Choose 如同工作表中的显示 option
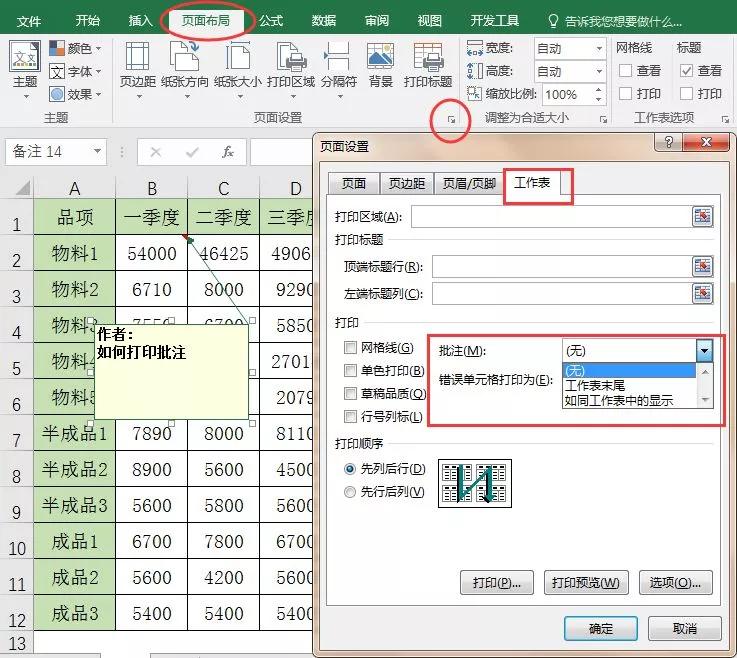The width and height of the screenshot is (737, 658). tap(629, 400)
